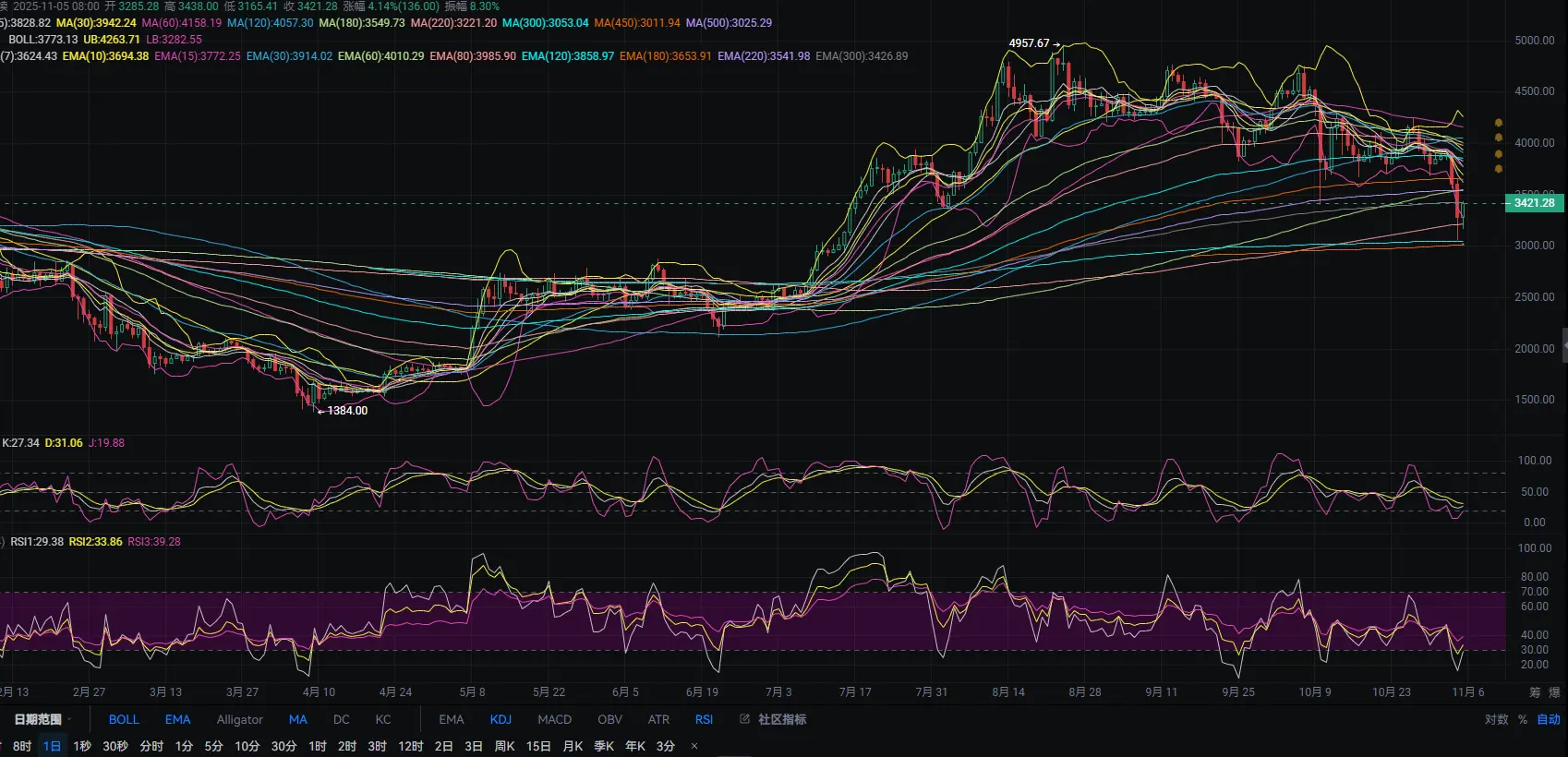Viewport: 1568px width, 757px height.
Task: Select the BOLL:3773.13 legend label
Action: pos(43,40)
